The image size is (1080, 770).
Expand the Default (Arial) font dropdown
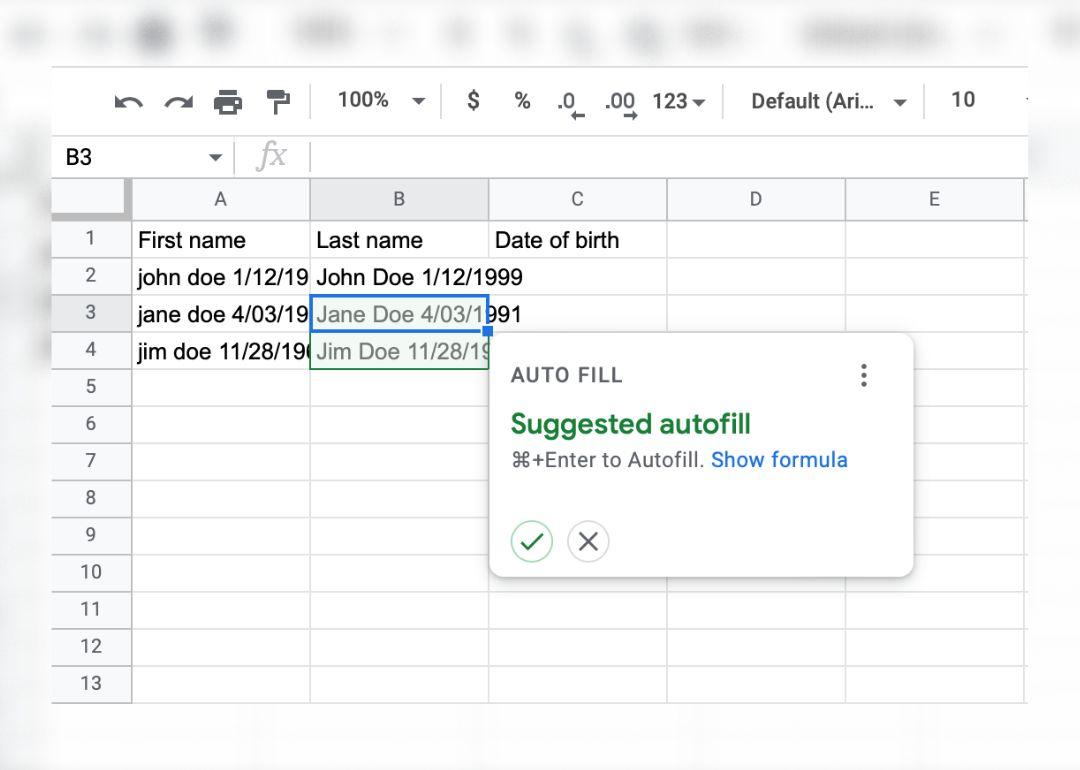829,101
